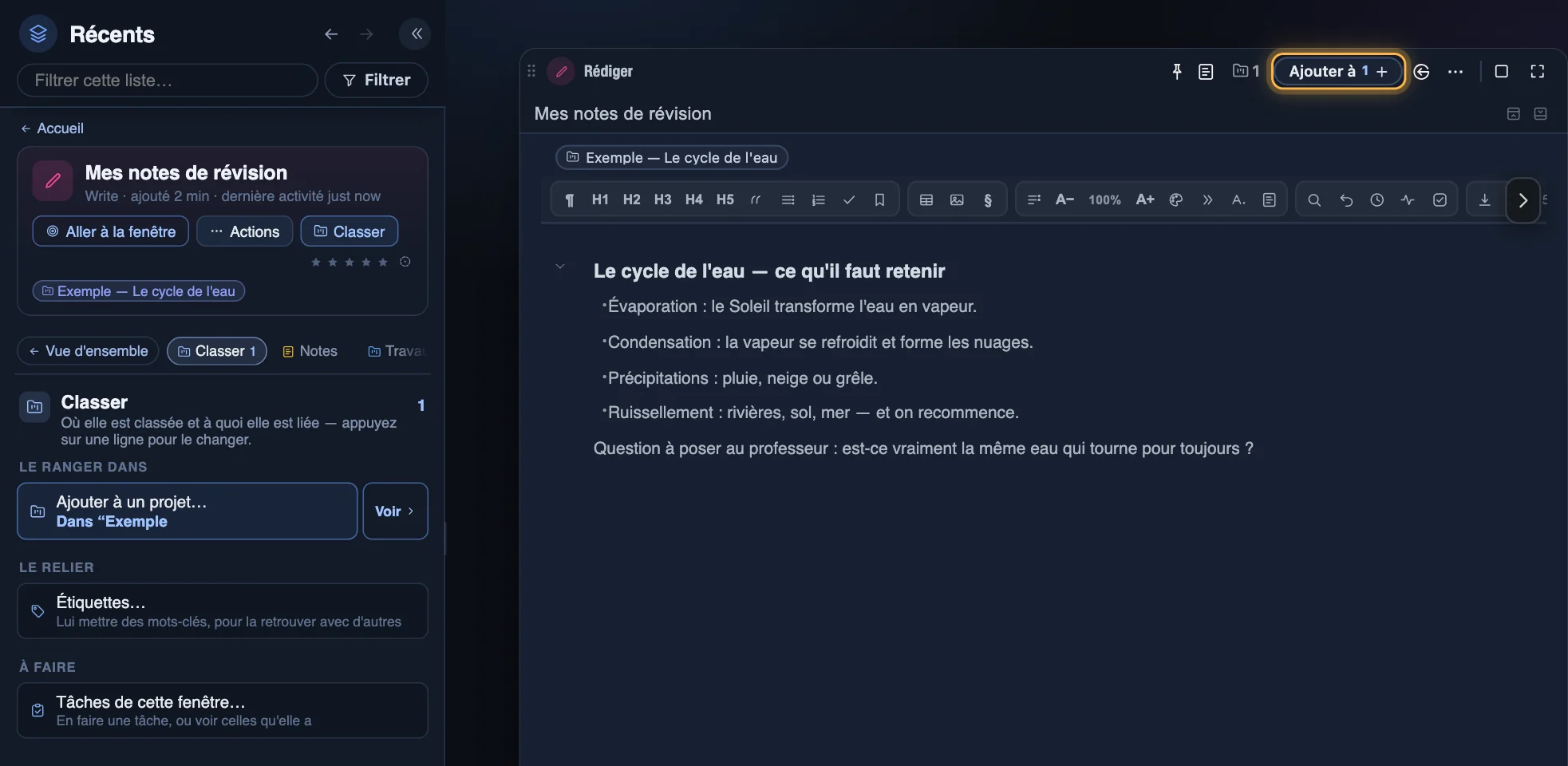
Task: Switch to the Notes tab
Action: click(x=310, y=351)
